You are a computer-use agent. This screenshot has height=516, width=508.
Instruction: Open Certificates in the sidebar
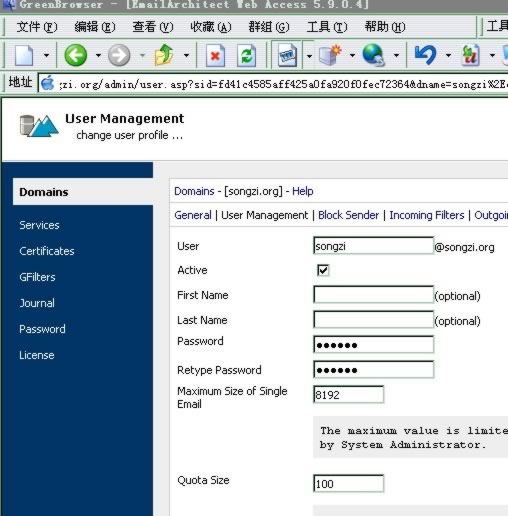point(47,251)
